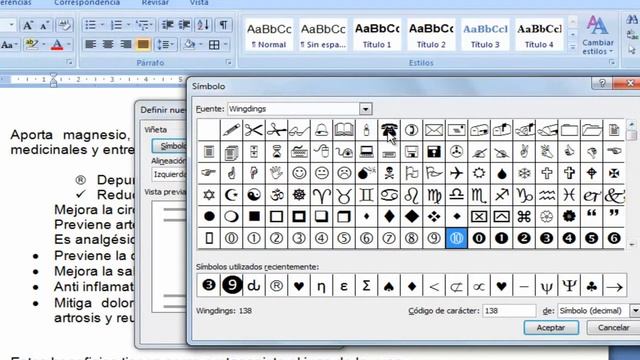Toggle show paragraph marks button
Viewport: 640px width, 360px height.
pos(224,25)
